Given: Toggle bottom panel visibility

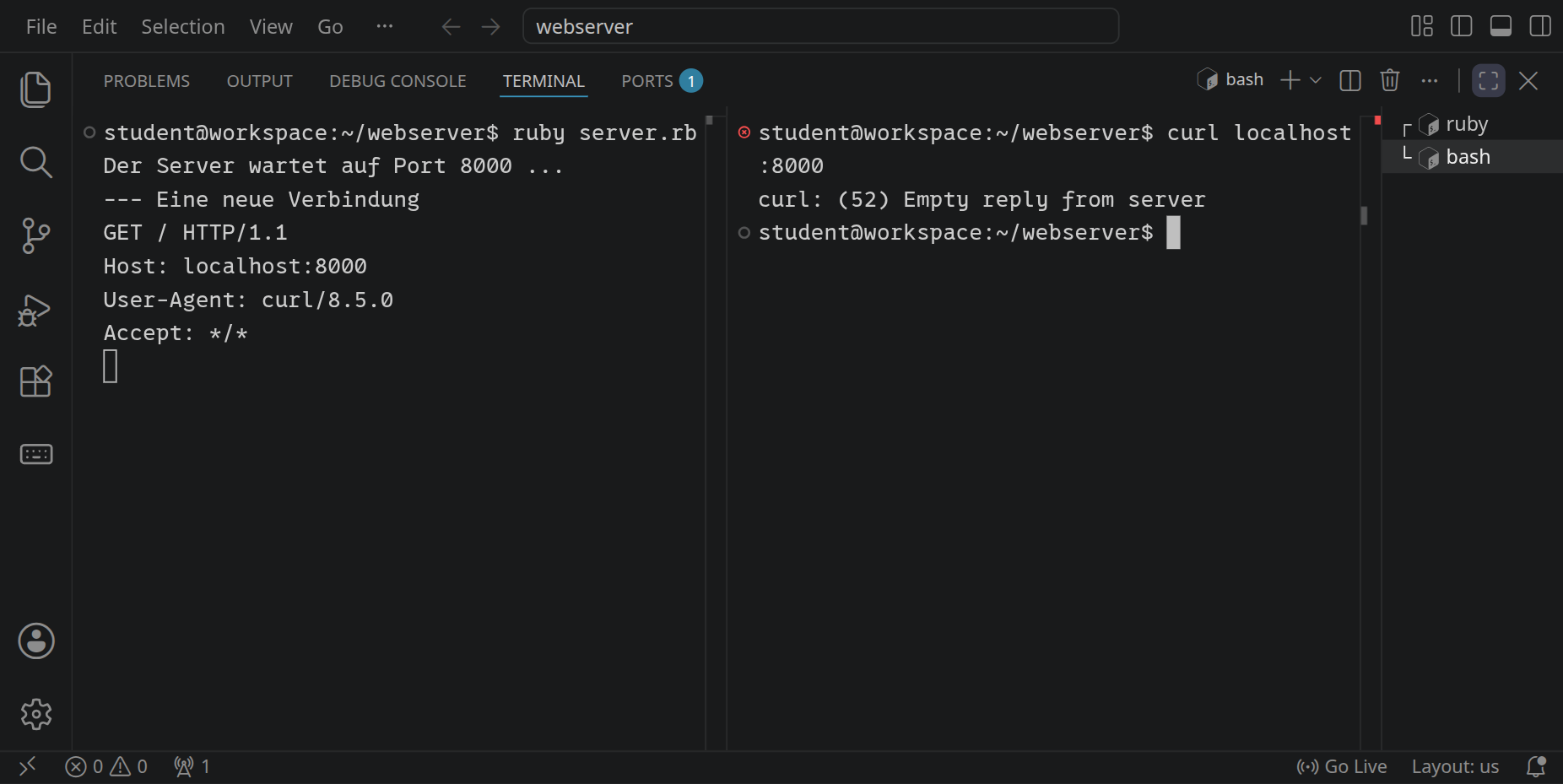Looking at the screenshot, I should tap(1501, 26).
